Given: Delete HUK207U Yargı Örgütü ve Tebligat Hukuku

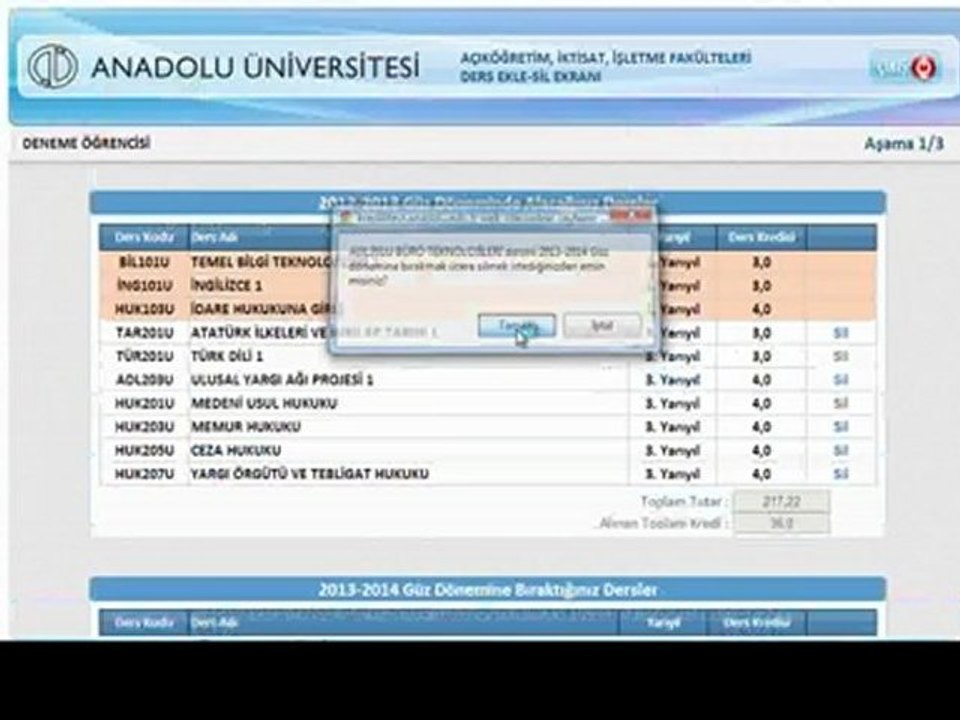Looking at the screenshot, I should [841, 474].
